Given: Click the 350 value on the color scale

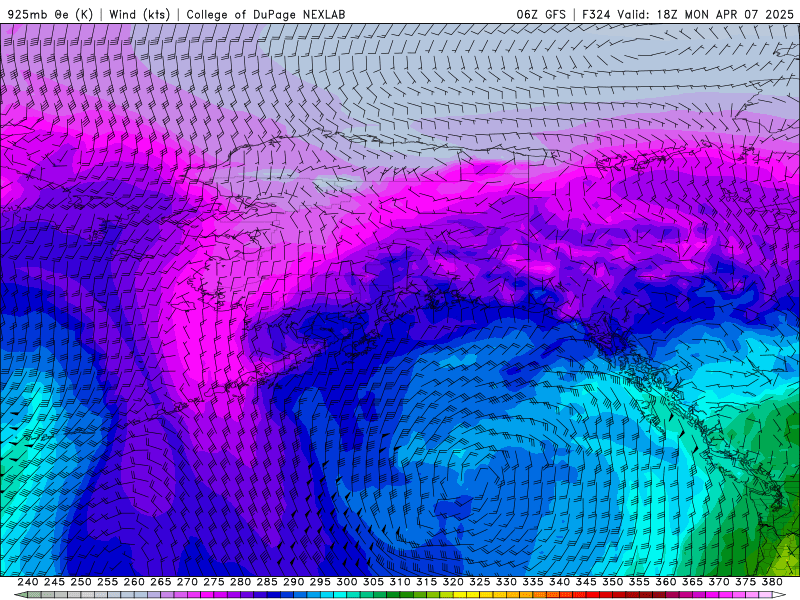Looking at the screenshot, I should pos(613,582).
